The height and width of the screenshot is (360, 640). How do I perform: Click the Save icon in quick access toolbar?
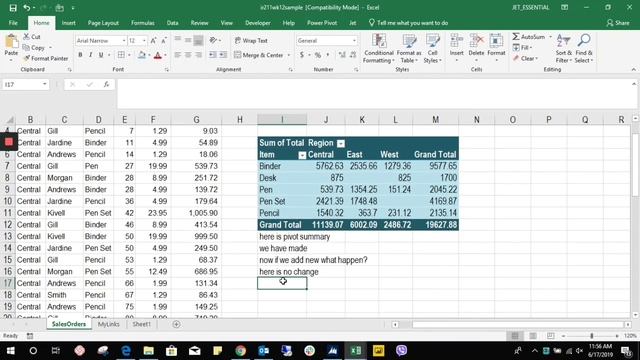click(13, 8)
